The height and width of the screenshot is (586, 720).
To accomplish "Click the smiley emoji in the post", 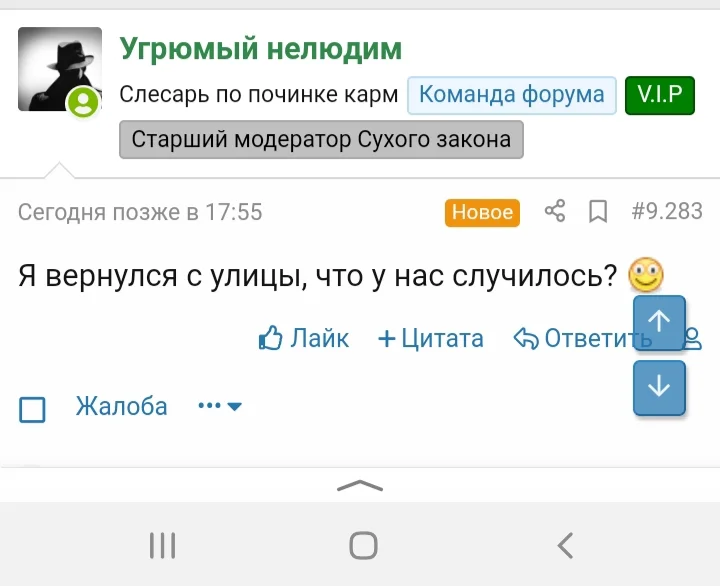I will point(646,275).
